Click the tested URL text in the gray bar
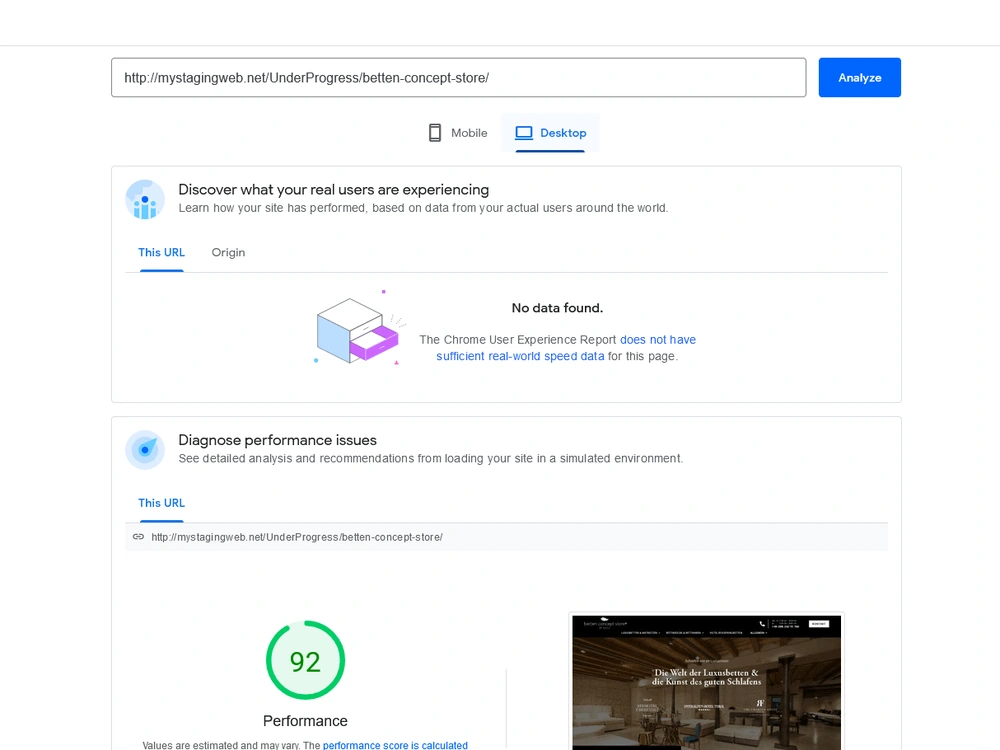This screenshot has height=750, width=1000. [297, 537]
